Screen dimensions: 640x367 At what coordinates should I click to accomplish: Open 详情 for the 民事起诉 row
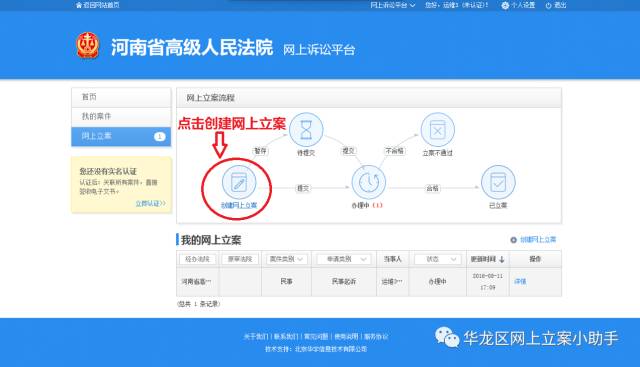pos(520,281)
